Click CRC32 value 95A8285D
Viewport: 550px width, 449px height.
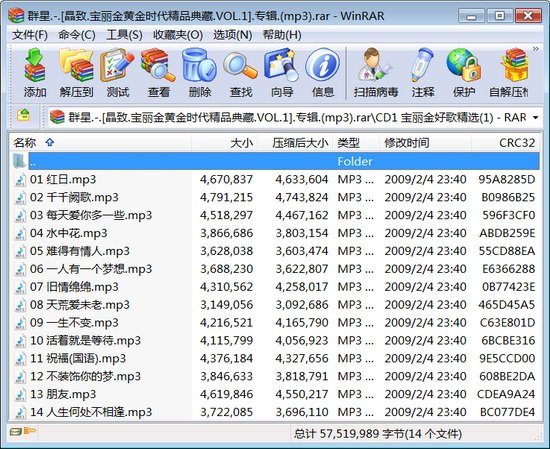click(507, 180)
